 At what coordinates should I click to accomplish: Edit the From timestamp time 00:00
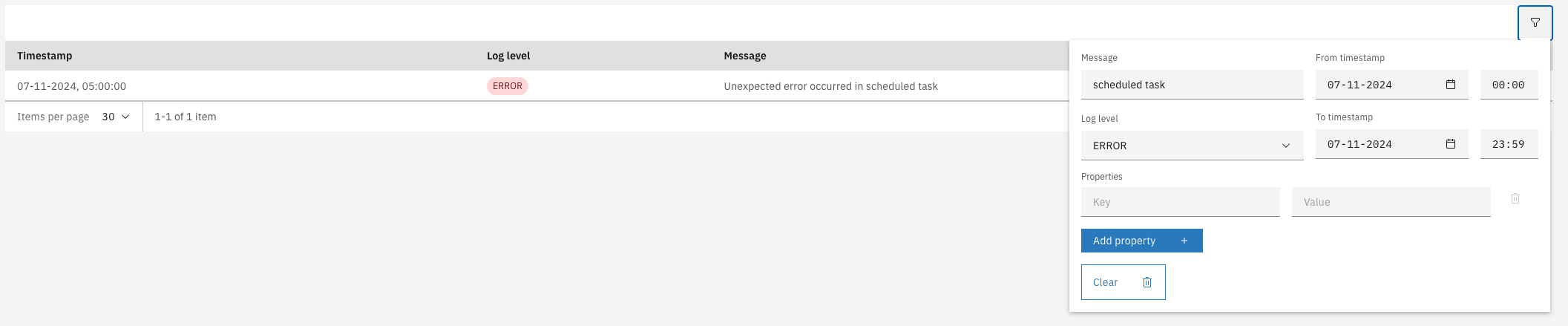click(x=1509, y=85)
